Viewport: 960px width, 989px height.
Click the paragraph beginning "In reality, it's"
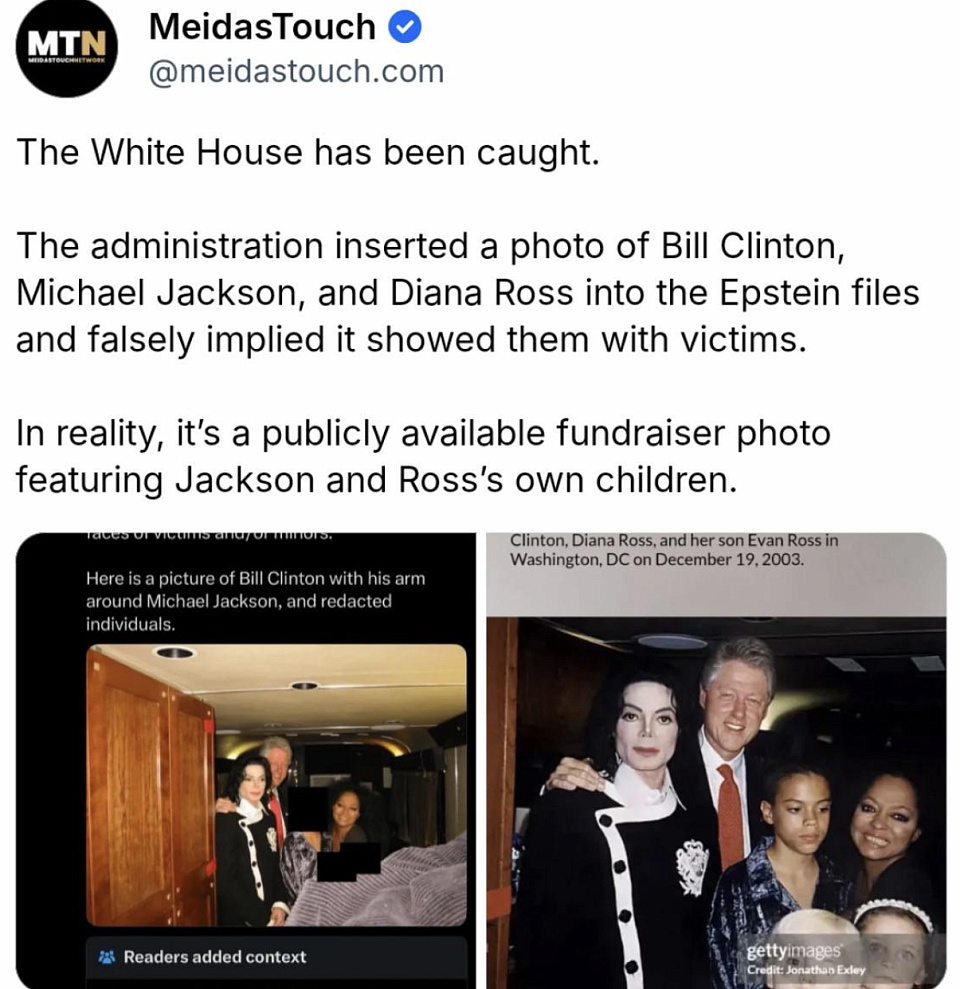tap(423, 456)
